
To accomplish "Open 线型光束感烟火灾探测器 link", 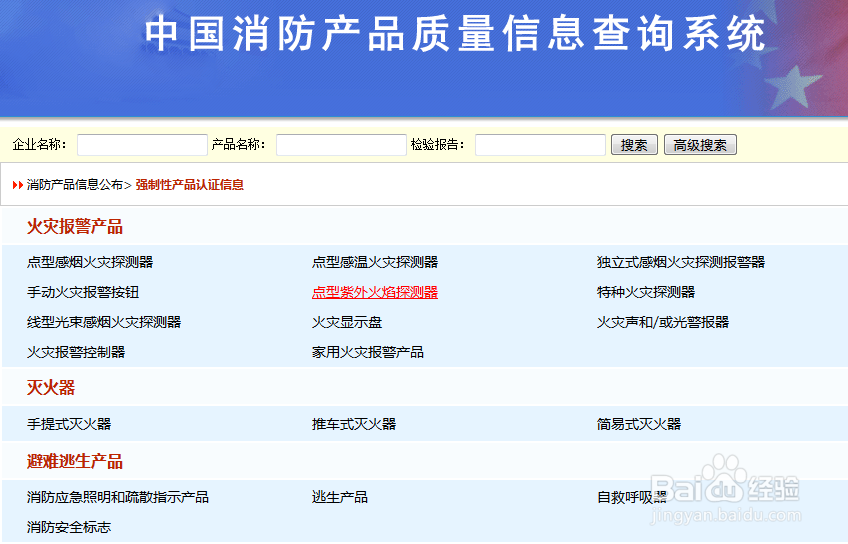I will point(104,322).
